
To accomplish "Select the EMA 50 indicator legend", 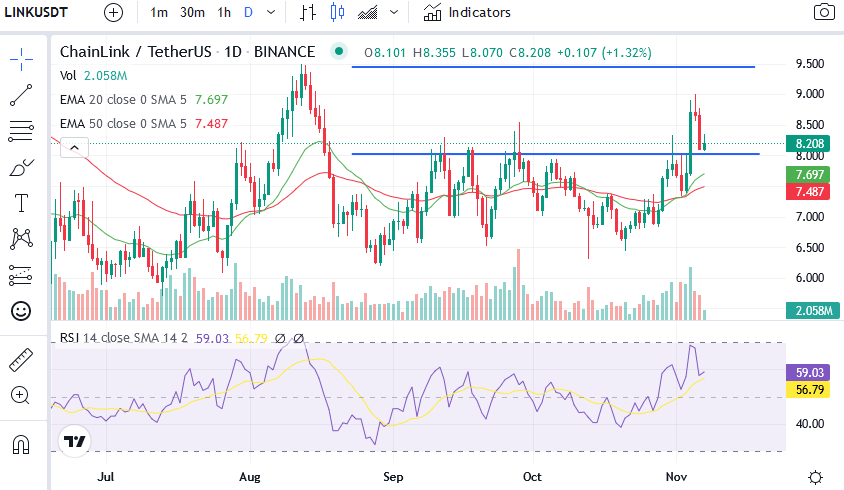I will [144, 124].
